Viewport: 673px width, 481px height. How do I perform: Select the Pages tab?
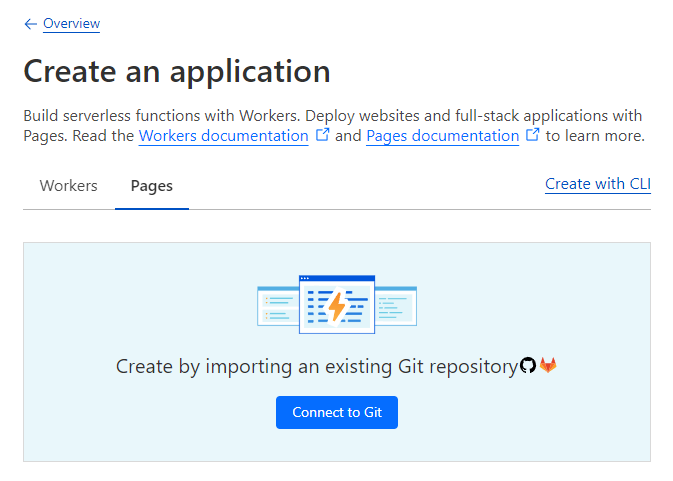click(x=152, y=186)
